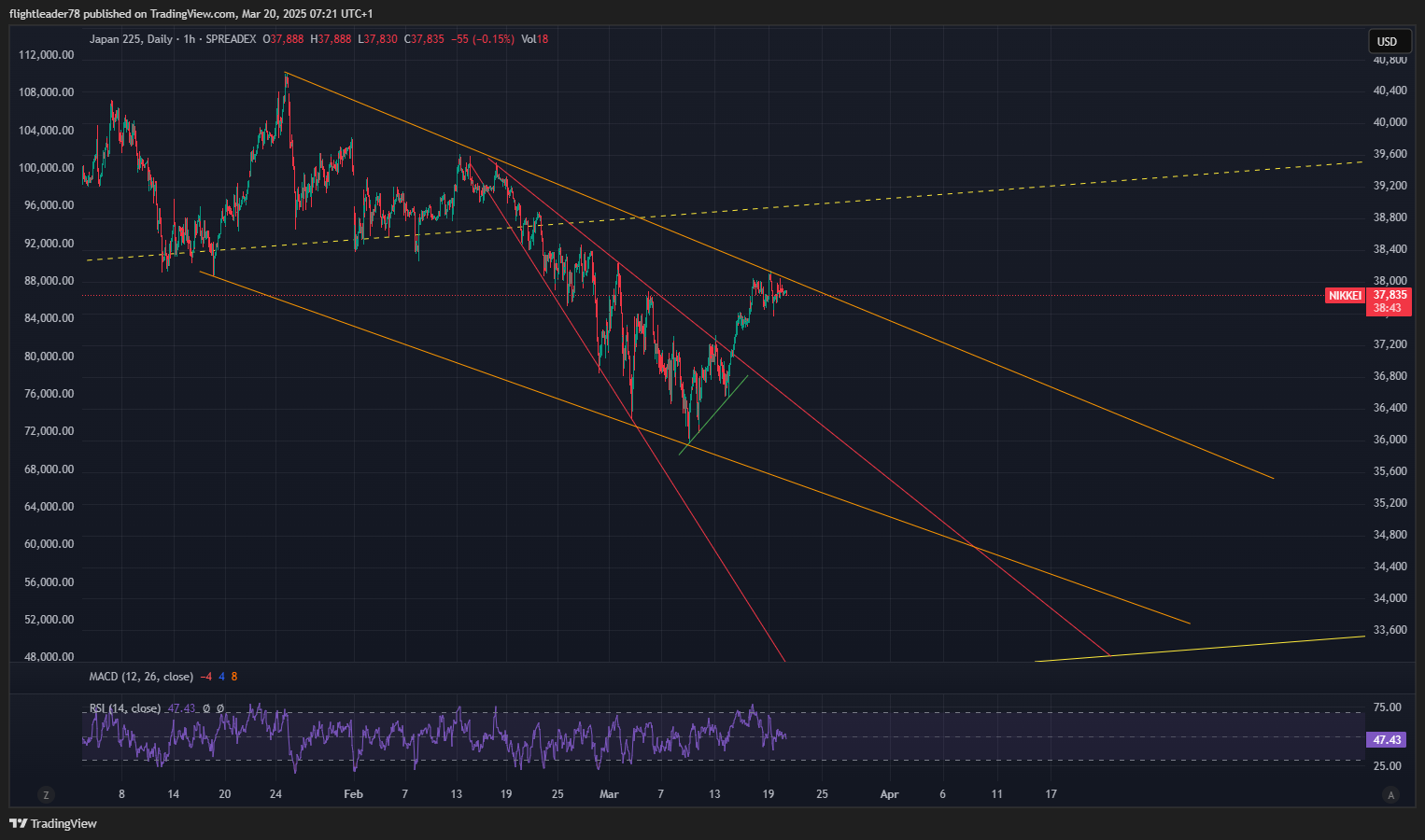This screenshot has height=840, width=1425.
Task: Click the 100,000.00 left scale label
Action: pyautogui.click(x=47, y=168)
